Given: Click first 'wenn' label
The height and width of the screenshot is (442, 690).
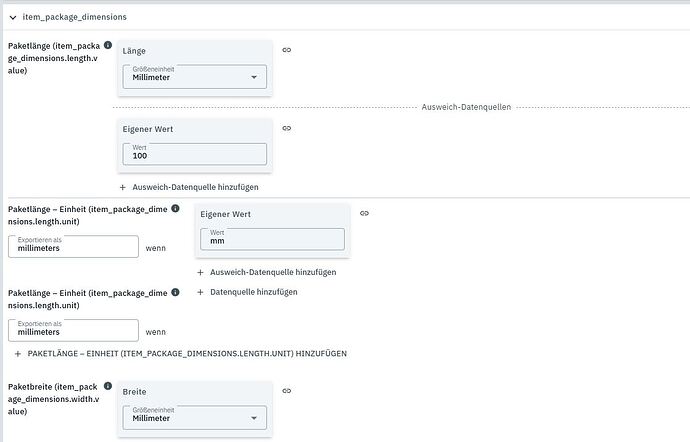Looking at the screenshot, I should [x=156, y=248].
